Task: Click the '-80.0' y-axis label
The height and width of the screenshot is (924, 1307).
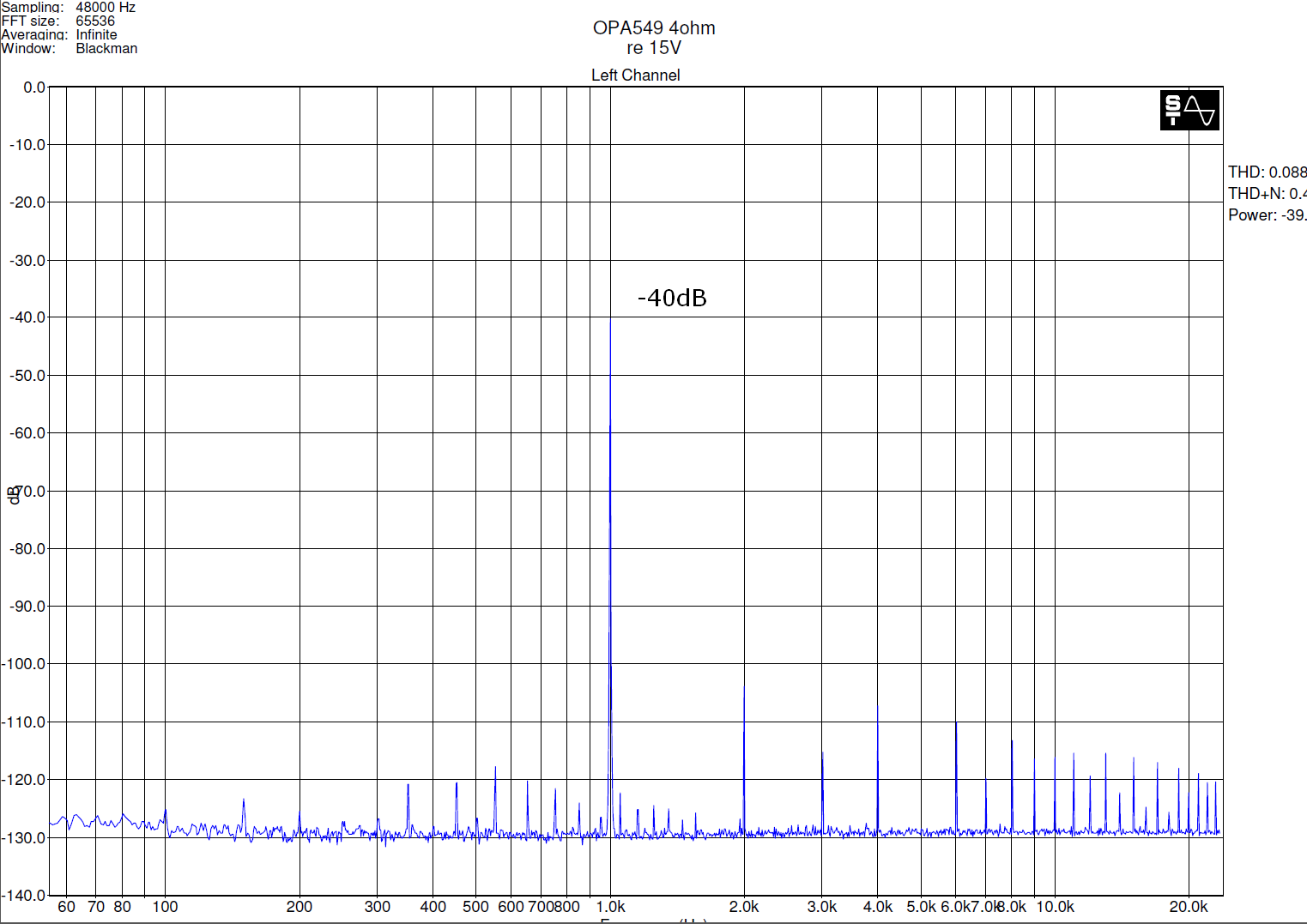Action: click(27, 548)
